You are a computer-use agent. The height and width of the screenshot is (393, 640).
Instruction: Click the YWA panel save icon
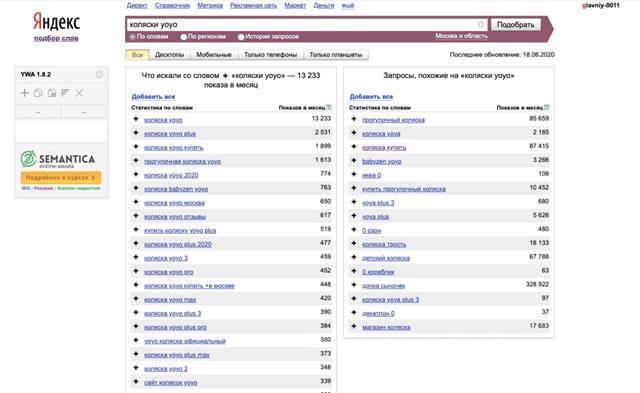pos(51,93)
